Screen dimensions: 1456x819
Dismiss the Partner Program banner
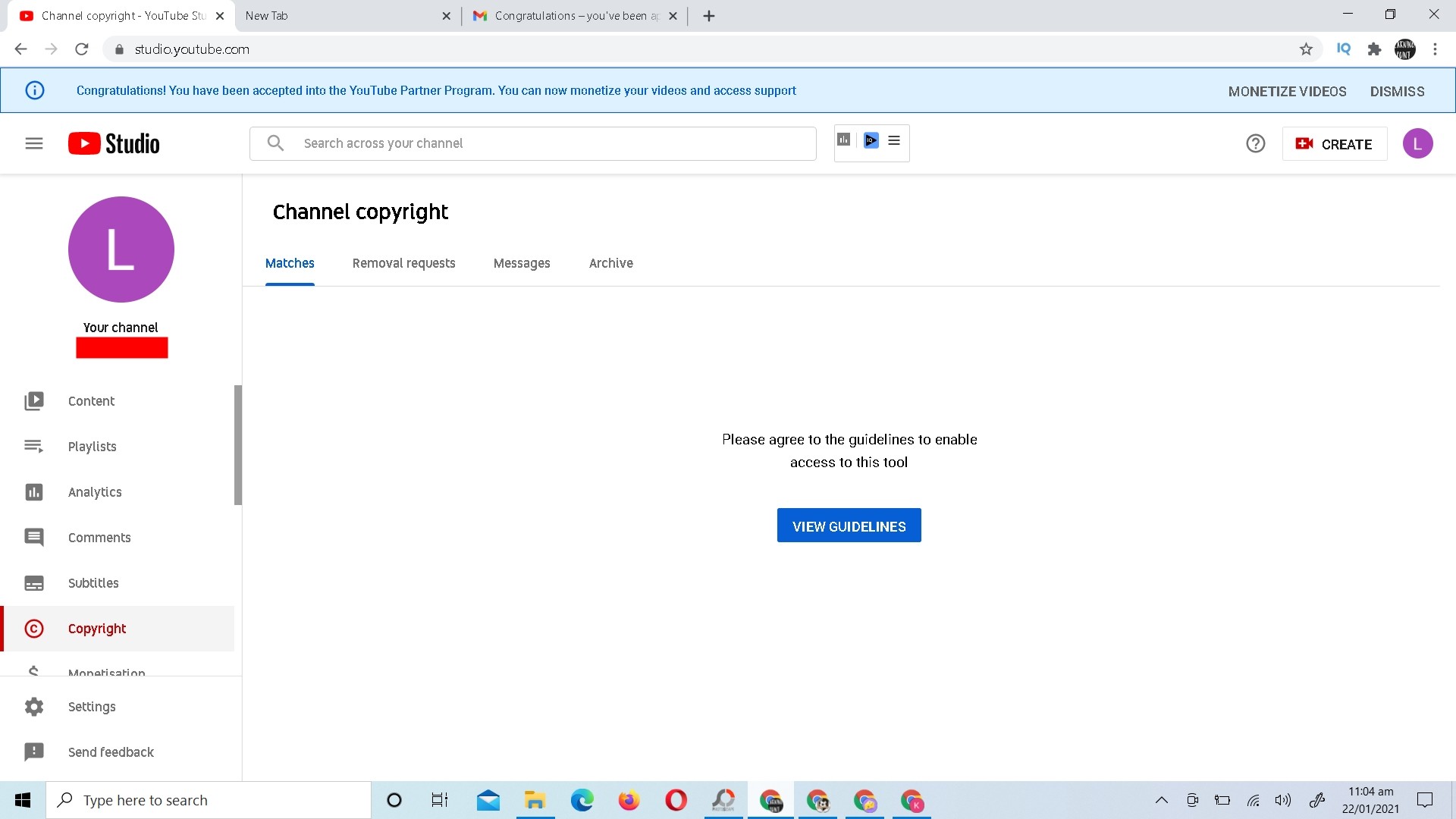click(1398, 91)
